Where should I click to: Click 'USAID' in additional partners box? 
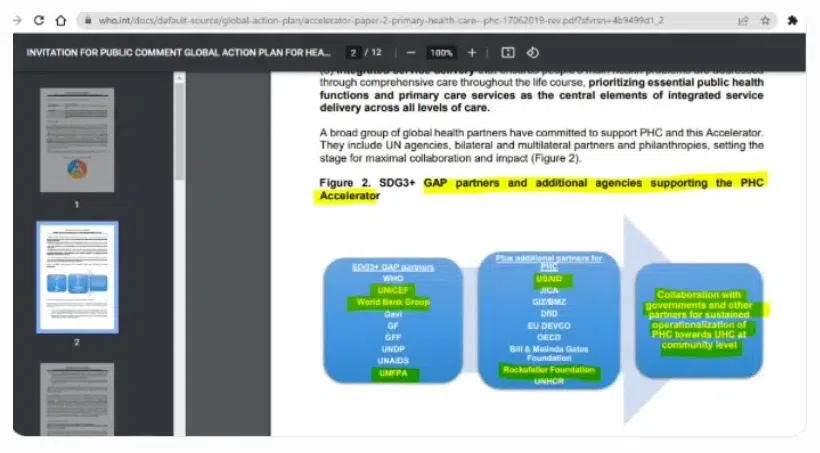[549, 279]
